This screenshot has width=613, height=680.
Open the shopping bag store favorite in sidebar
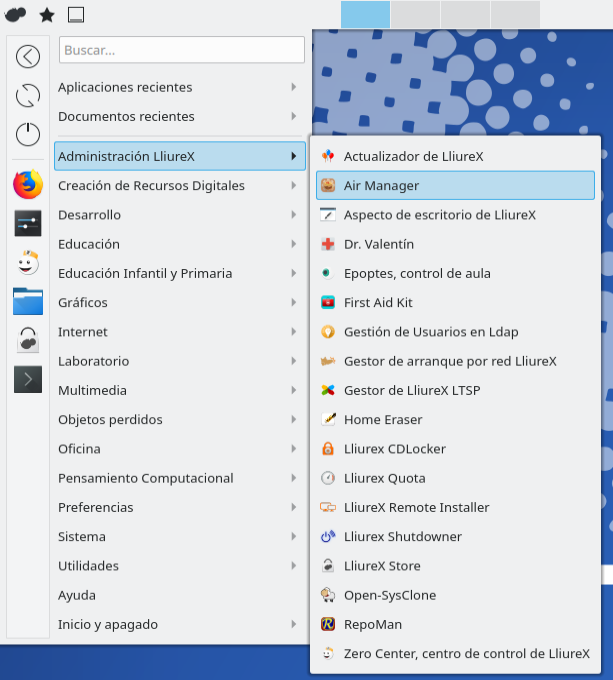coord(28,340)
